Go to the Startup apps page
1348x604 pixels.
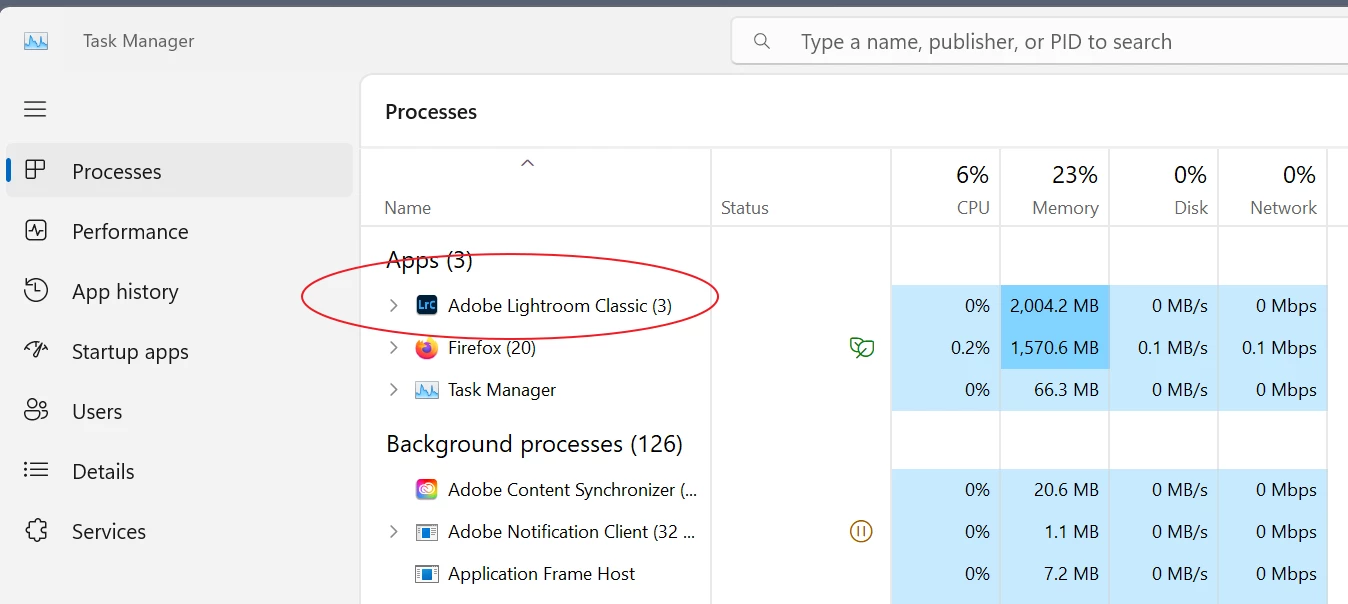180,351
